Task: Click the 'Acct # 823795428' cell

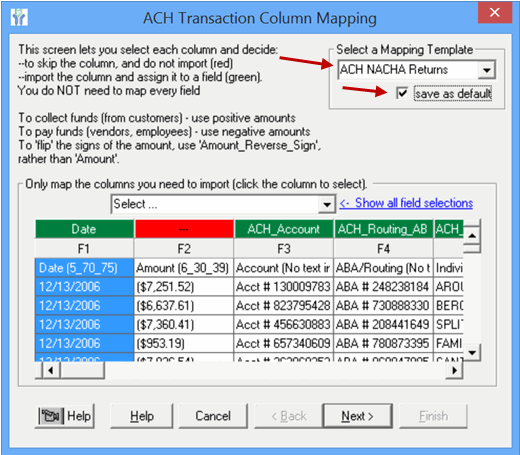Action: (x=284, y=306)
